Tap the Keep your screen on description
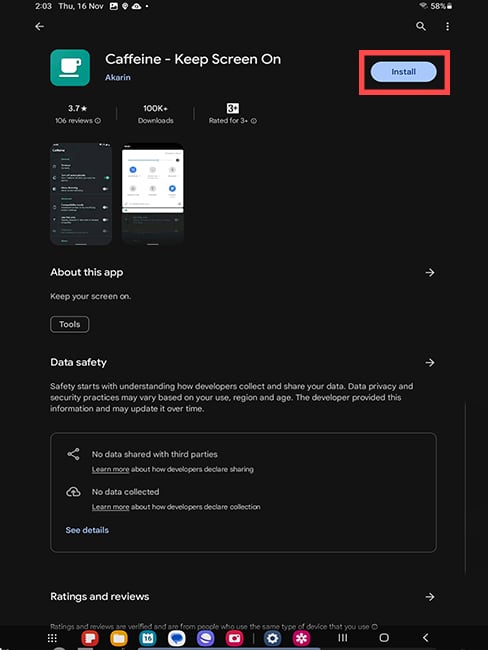This screenshot has width=488, height=650. tap(90, 296)
